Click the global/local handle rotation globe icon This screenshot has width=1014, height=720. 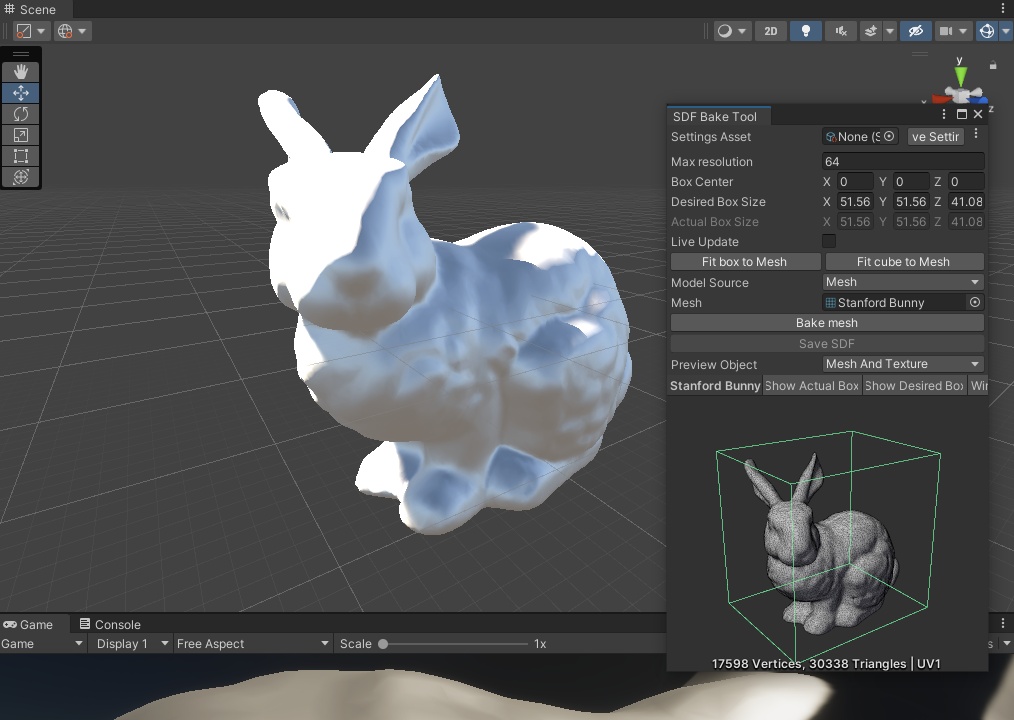(65, 31)
